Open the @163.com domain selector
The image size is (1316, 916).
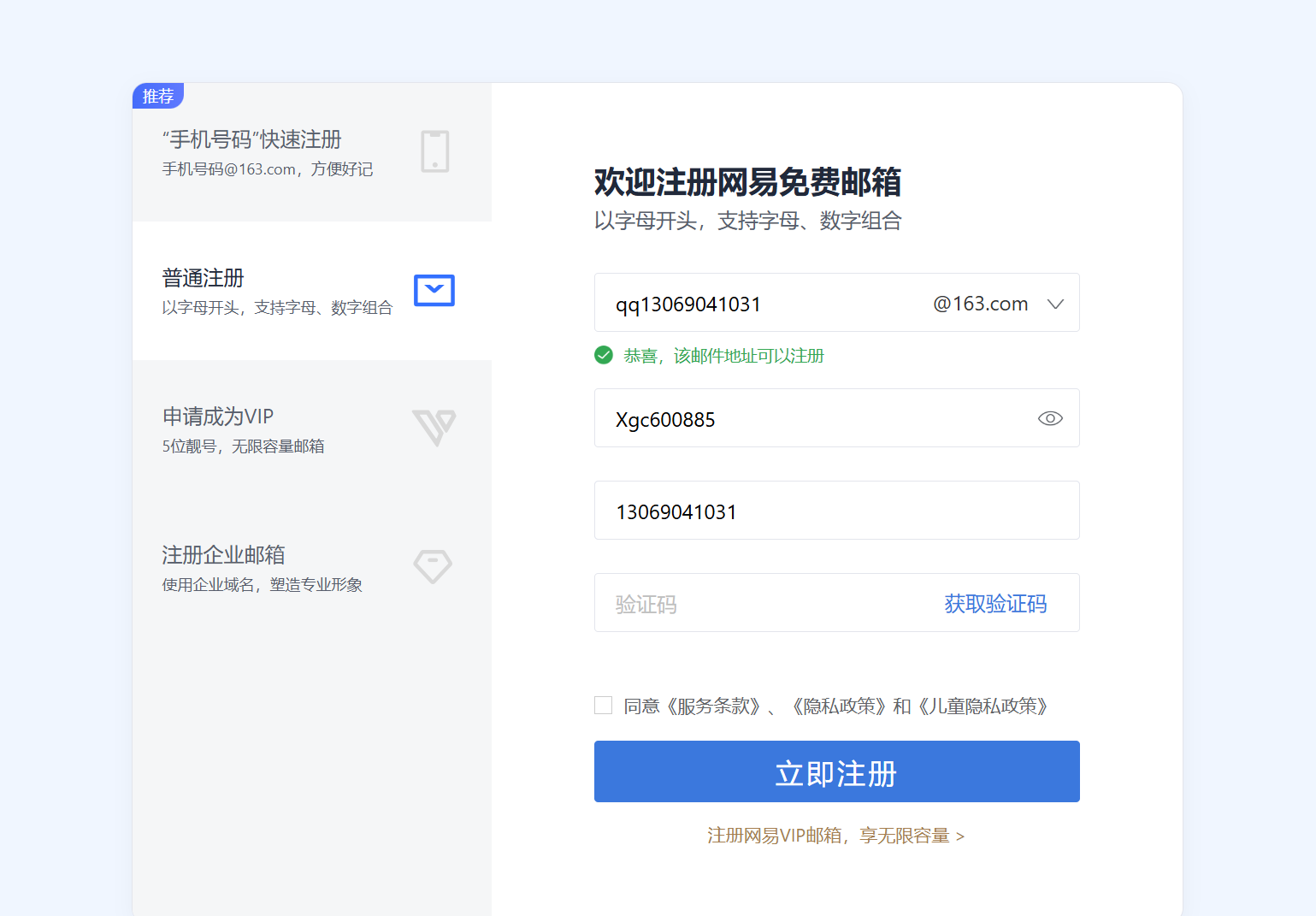980,304
